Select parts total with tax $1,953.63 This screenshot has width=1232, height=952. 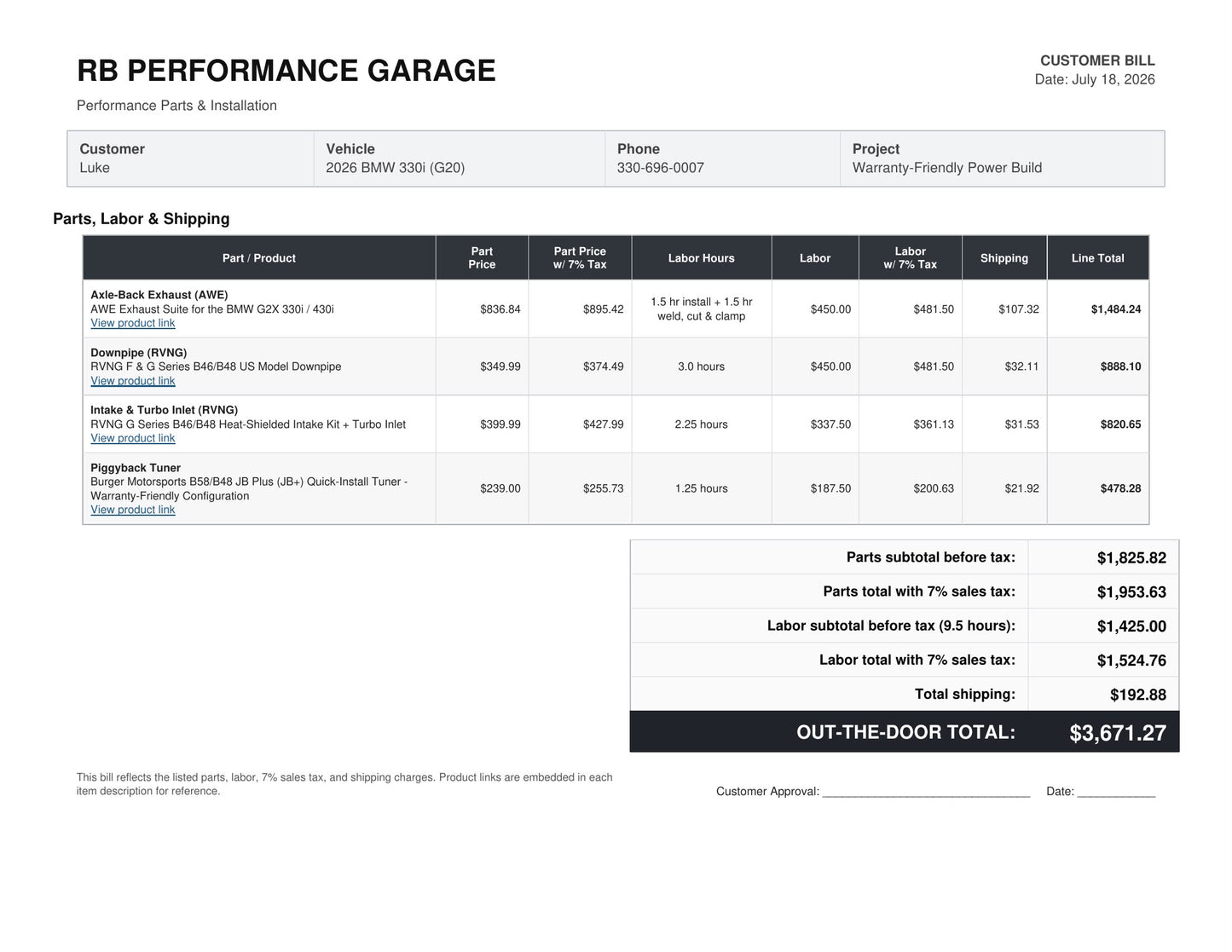click(x=1131, y=592)
